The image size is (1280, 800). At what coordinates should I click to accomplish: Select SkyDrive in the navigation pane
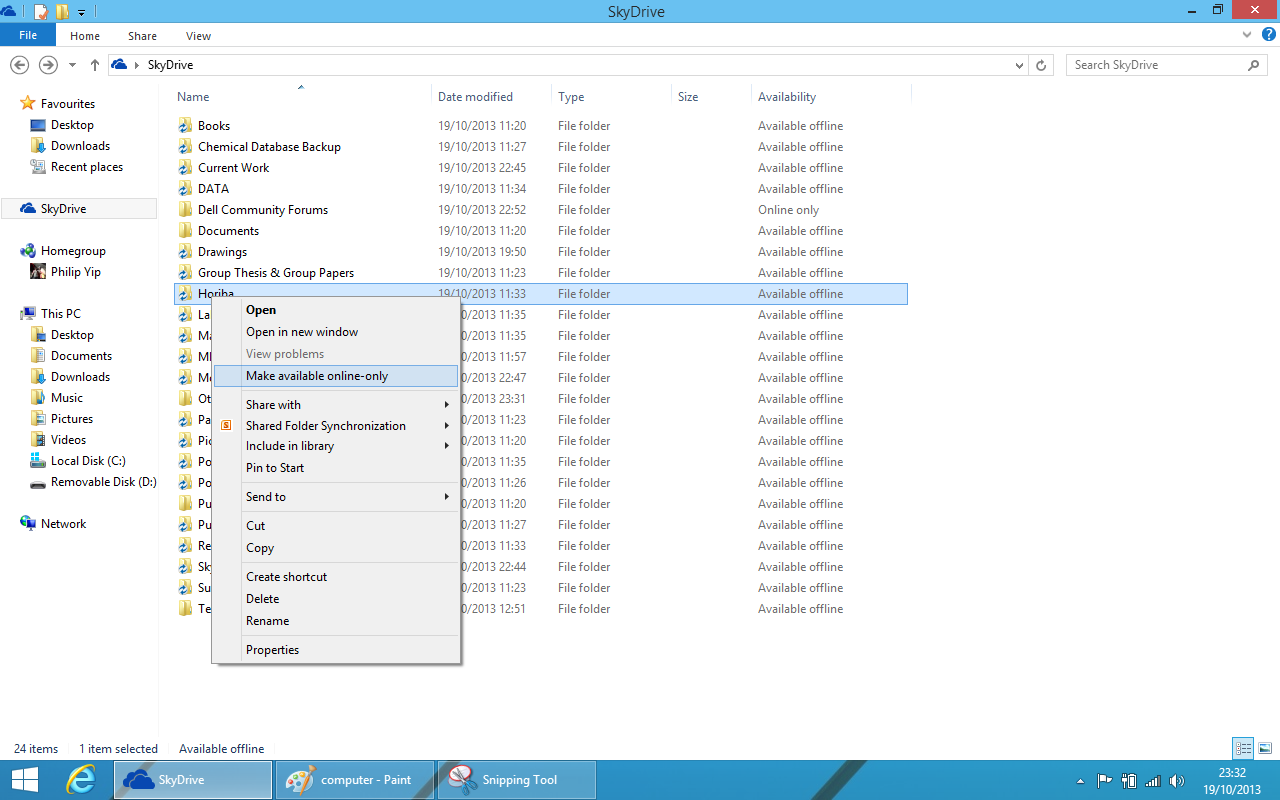[78, 209]
